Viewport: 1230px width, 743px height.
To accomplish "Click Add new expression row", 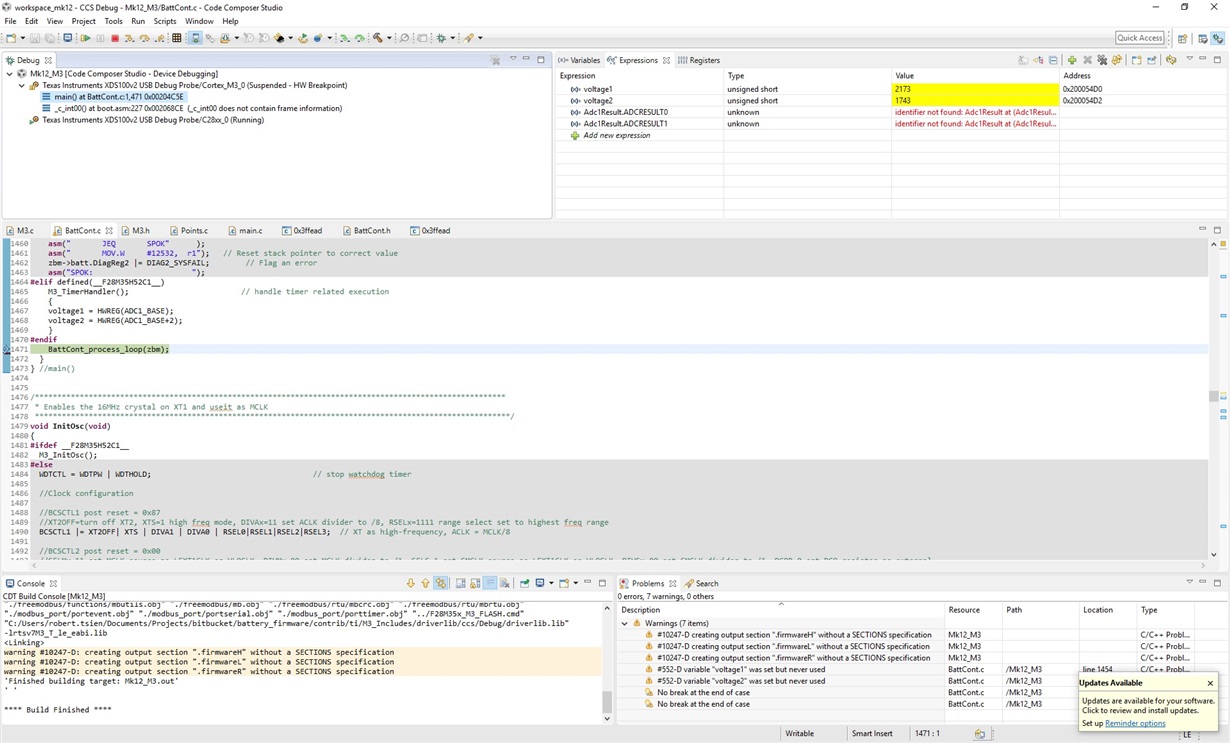I will click(x=616, y=135).
